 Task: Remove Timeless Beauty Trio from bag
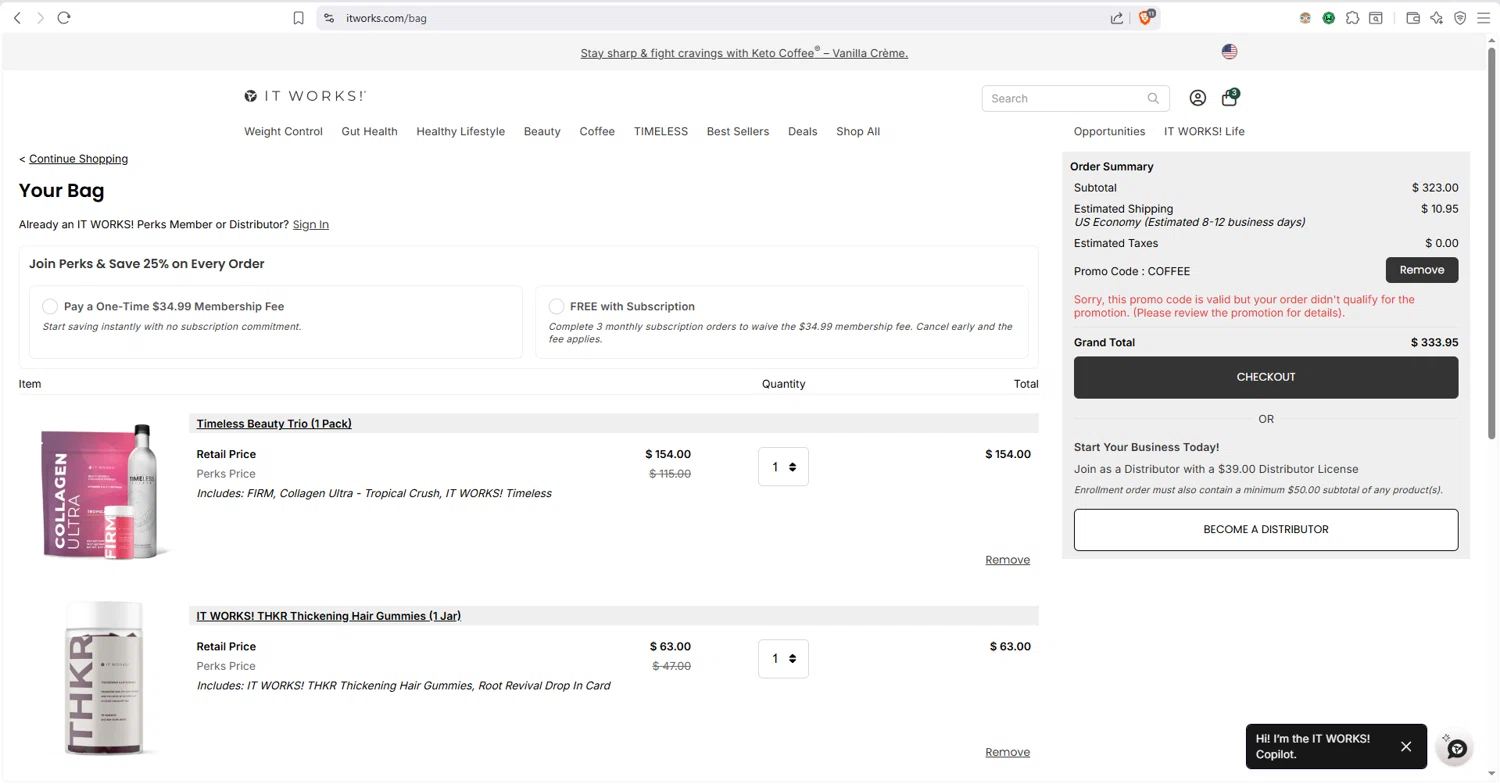pos(1007,560)
